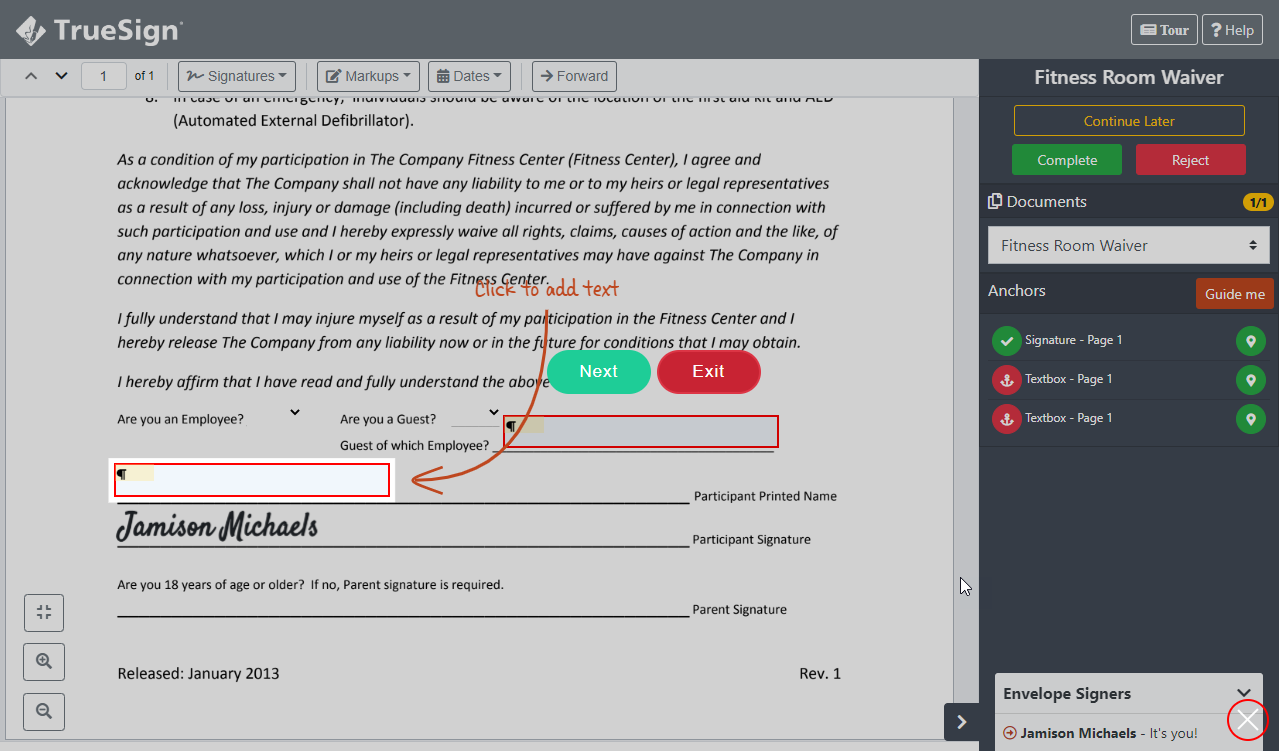1279x751 pixels.
Task: Toggle the green checkmark on Signature - Page 1
Action: 1006,340
